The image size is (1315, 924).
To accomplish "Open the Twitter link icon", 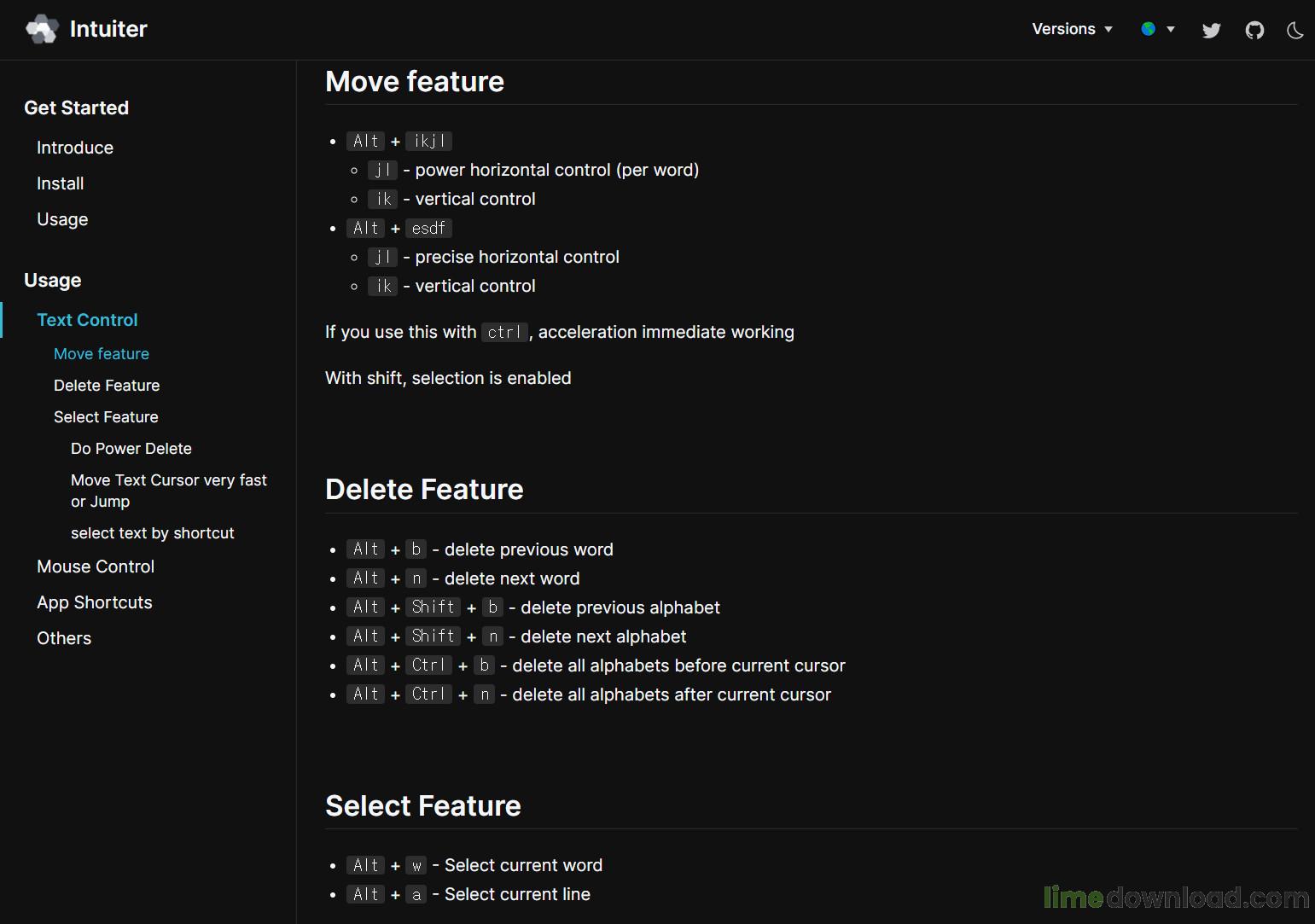I will click(1211, 31).
